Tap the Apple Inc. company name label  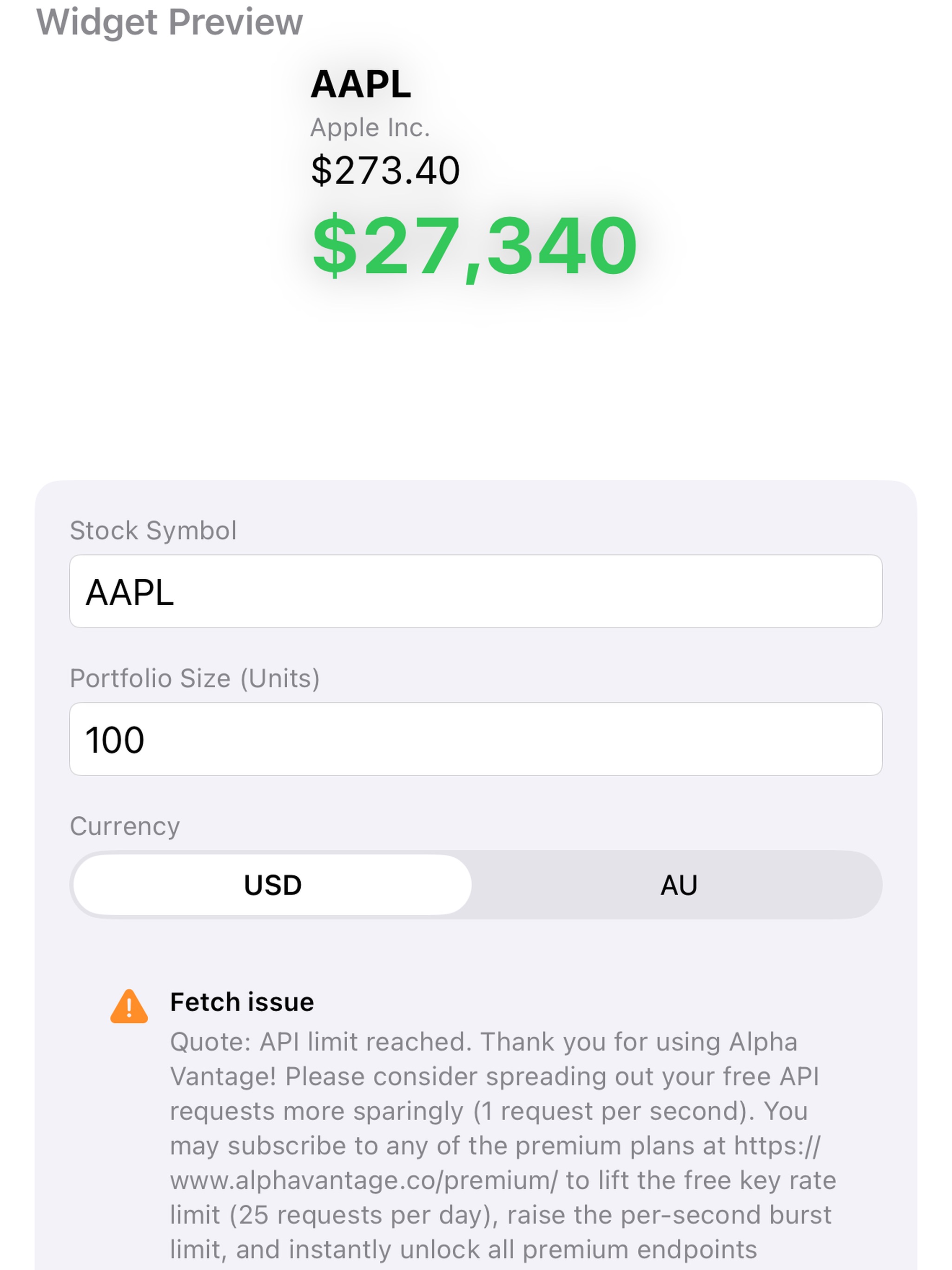point(371,127)
